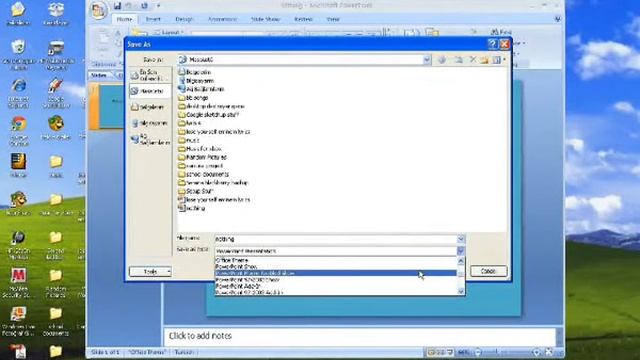Open My Recent Documents in places bar

point(150,75)
